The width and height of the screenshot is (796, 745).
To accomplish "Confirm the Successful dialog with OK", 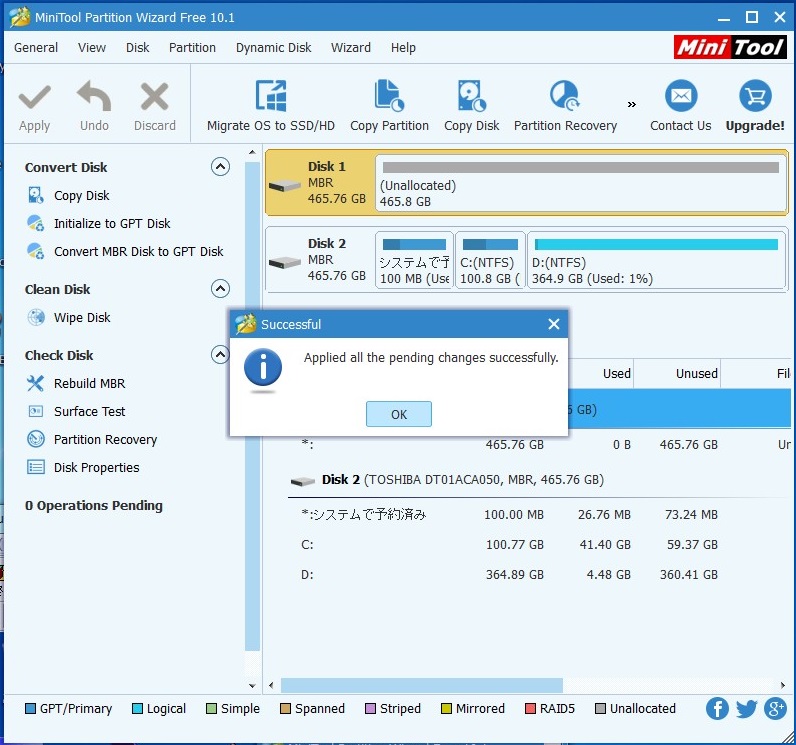I will coord(399,414).
